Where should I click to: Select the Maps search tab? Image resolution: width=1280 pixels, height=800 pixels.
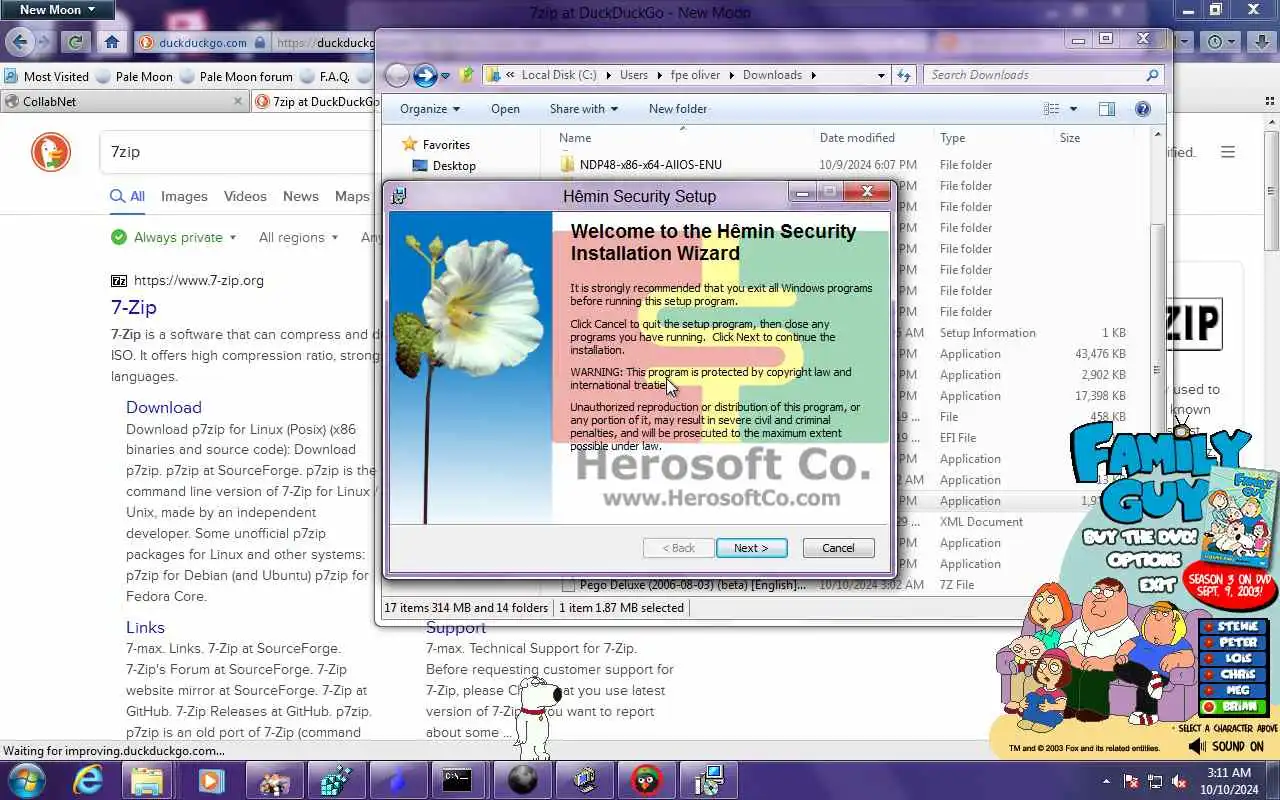[x=352, y=197]
